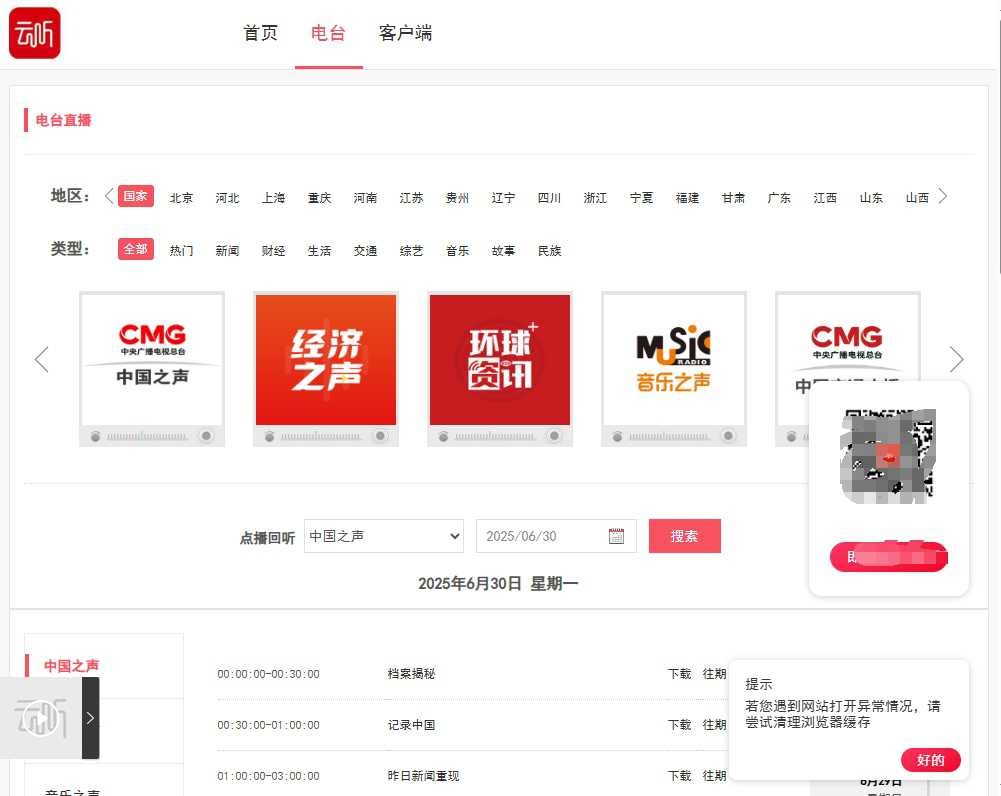Open the 中国之声 station dropdown

pyautogui.click(x=384, y=536)
